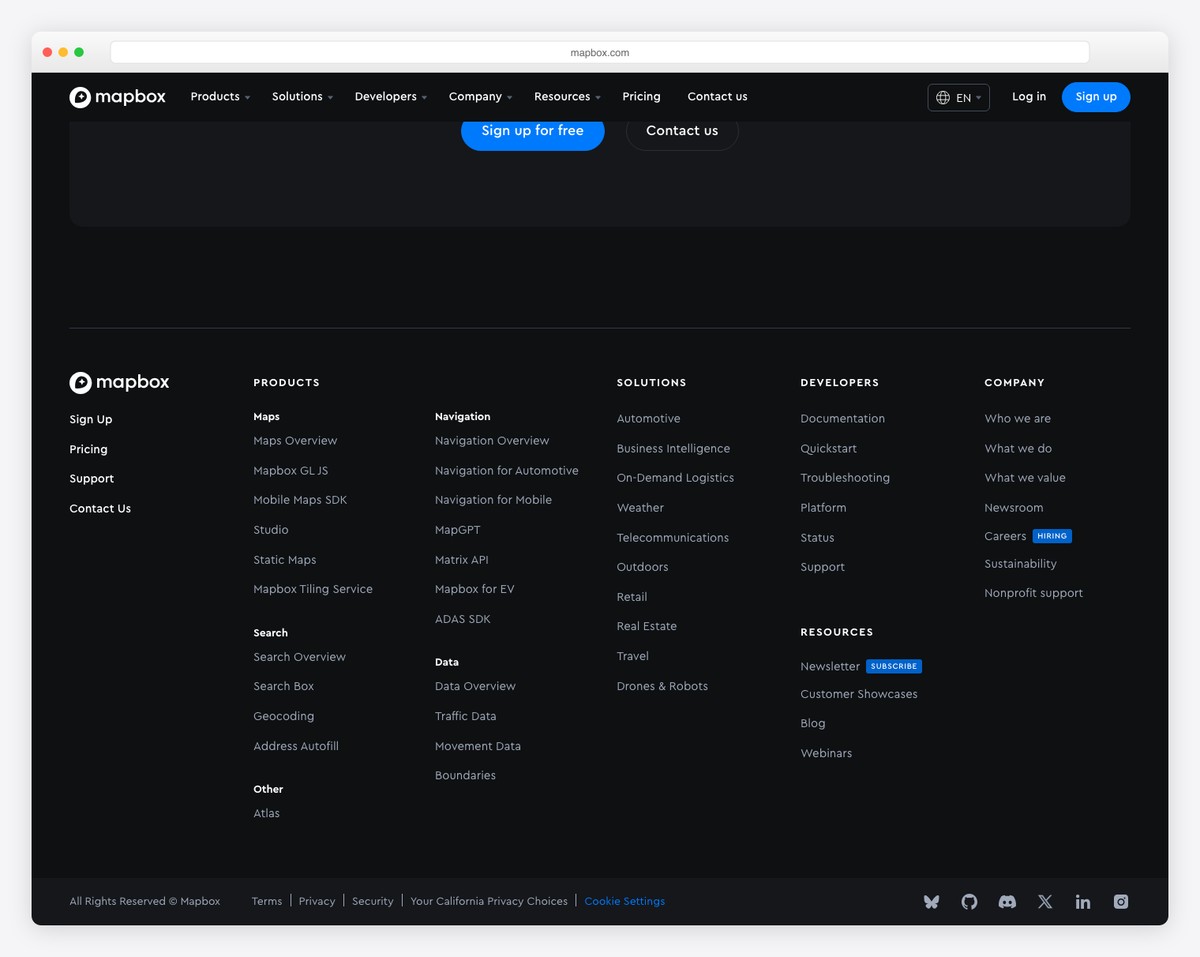The height and width of the screenshot is (957, 1200).
Task: Select the Mapbox logo above the footer links
Action: coord(119,382)
